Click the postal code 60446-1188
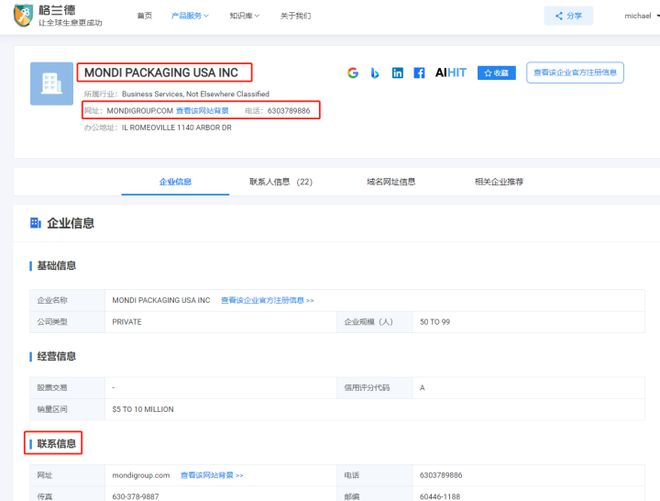 [x=440, y=497]
